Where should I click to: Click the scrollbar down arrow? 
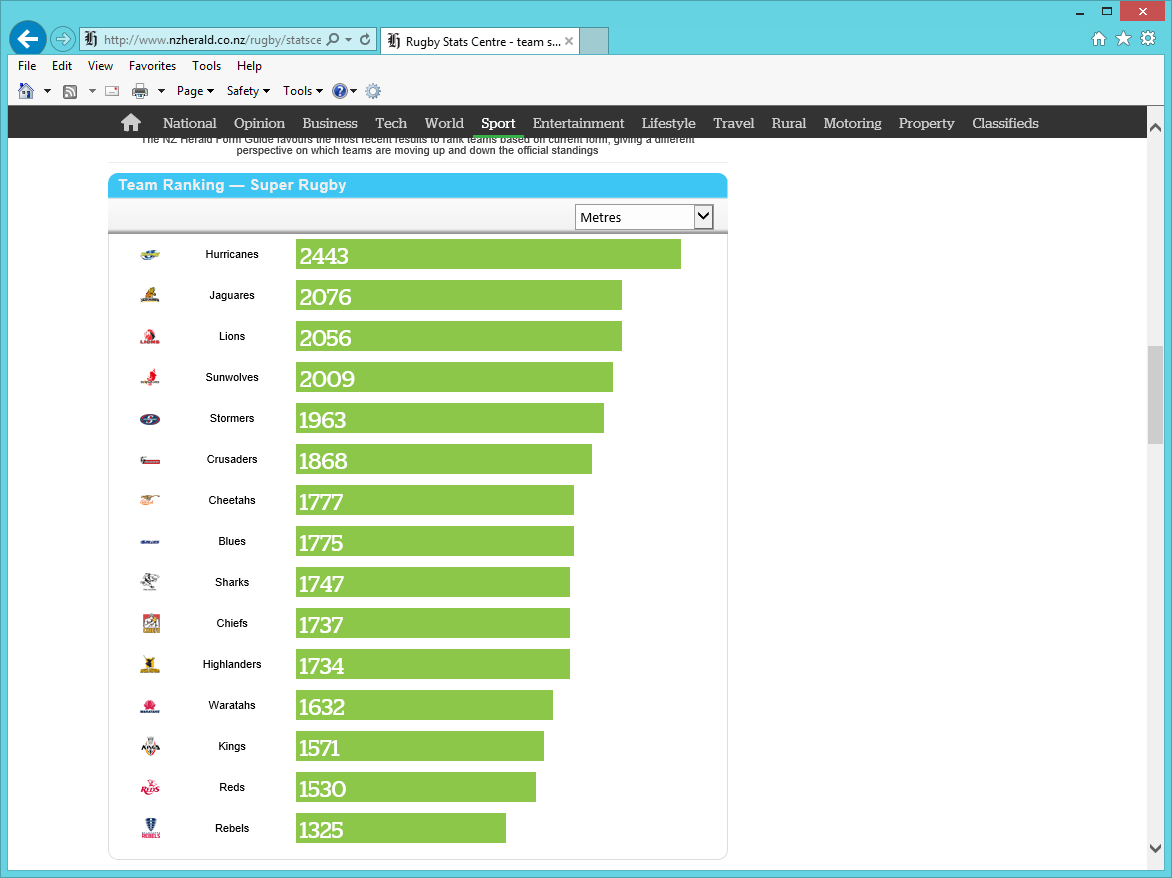coord(1155,848)
